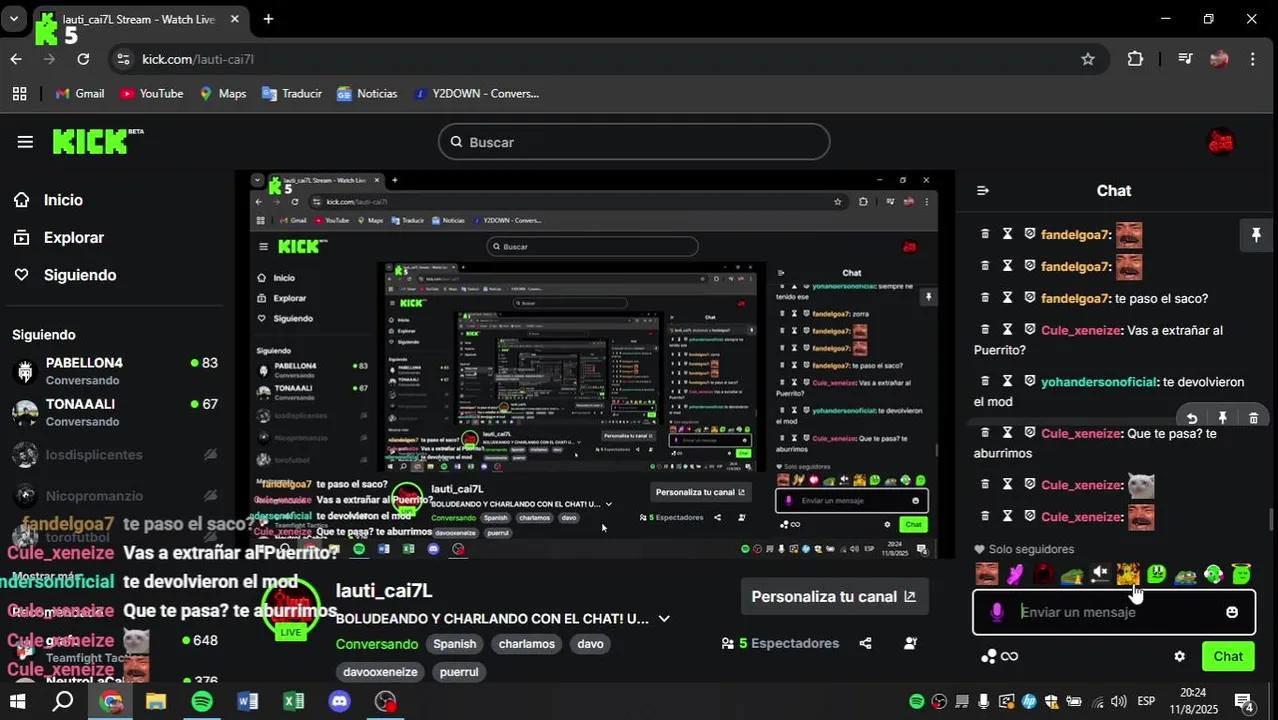Delete fandelgoa7's "te paso el saco?" message via its trash icon
Screen dimensions: 1278x720
pos(985,298)
